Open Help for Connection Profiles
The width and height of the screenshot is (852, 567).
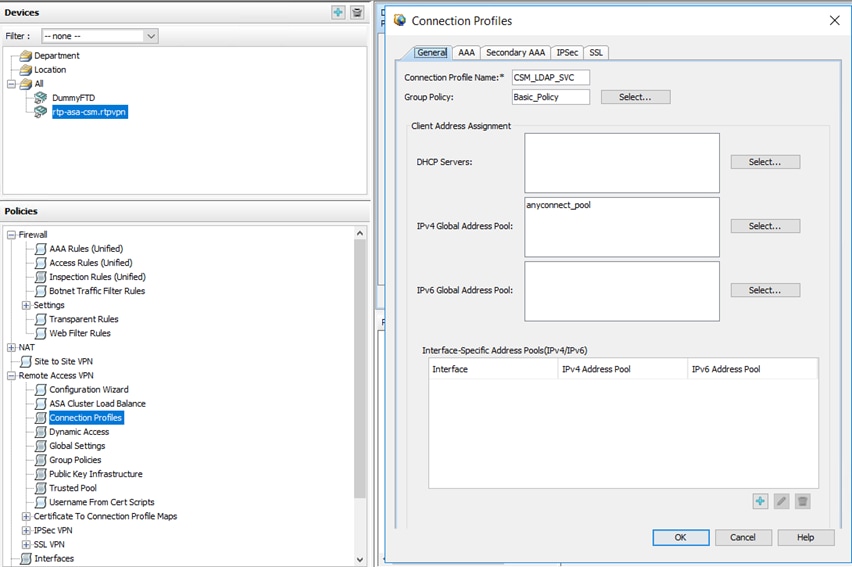click(806, 538)
